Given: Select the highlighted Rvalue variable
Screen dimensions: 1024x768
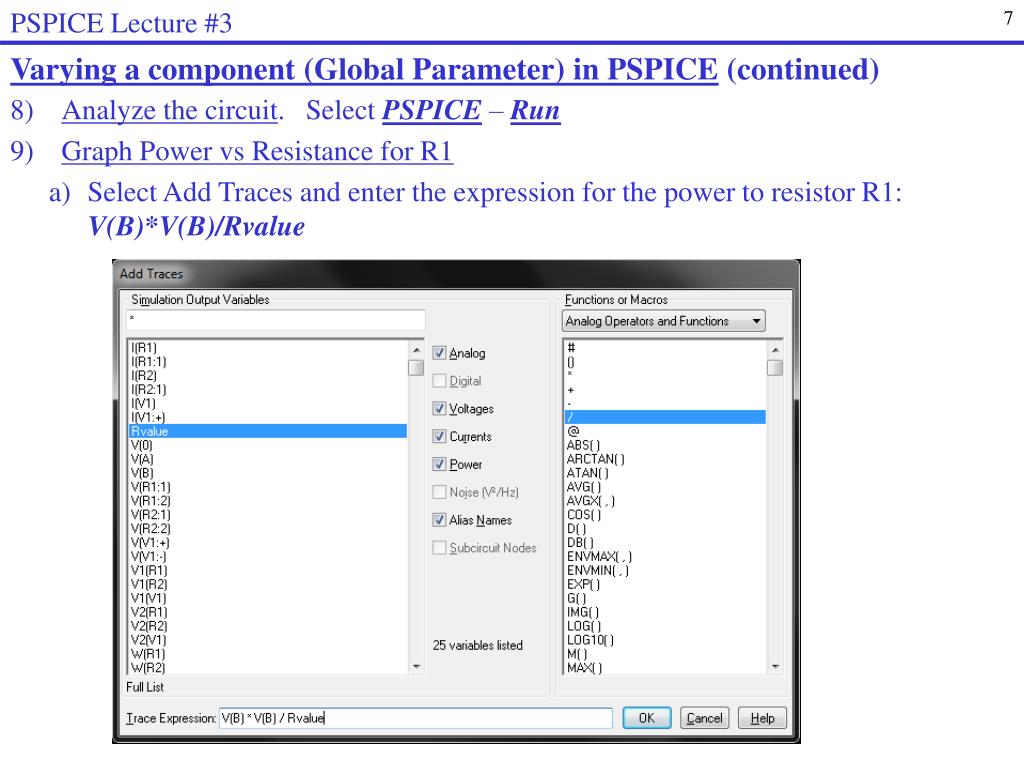Looking at the screenshot, I should click(x=268, y=431).
